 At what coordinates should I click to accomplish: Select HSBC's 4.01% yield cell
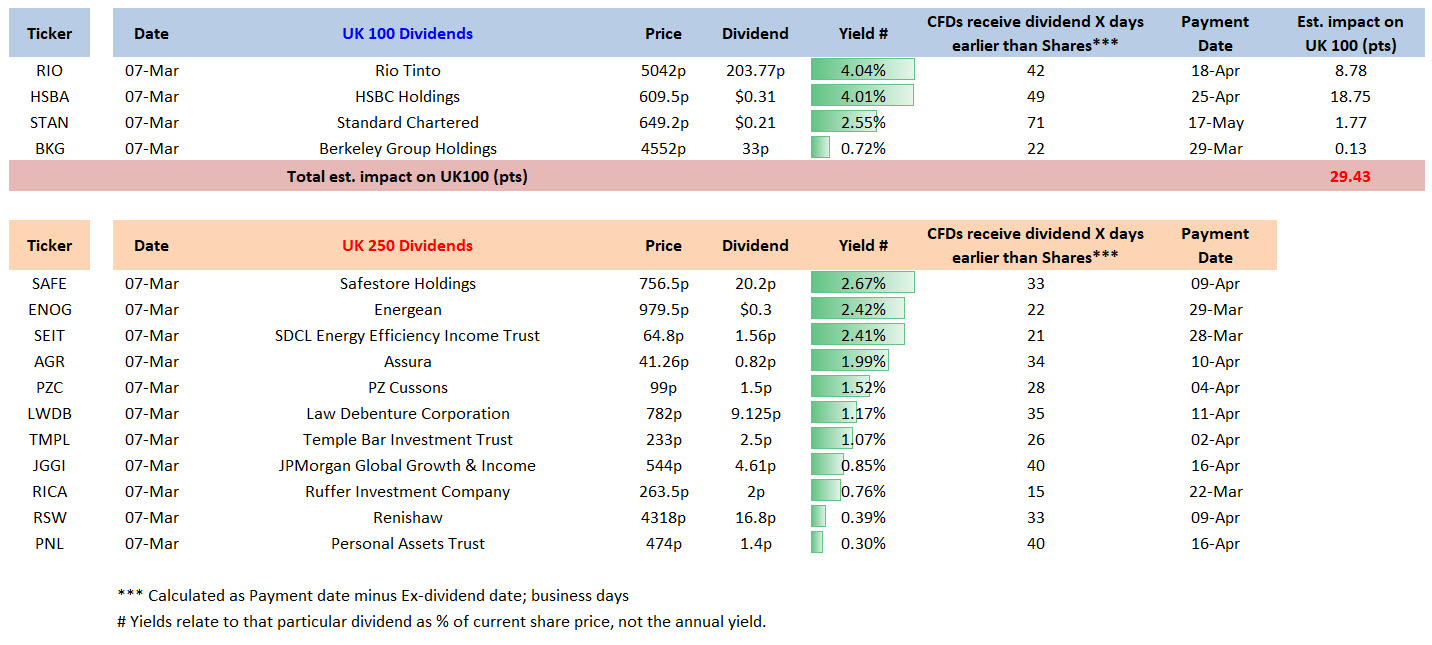click(x=862, y=97)
